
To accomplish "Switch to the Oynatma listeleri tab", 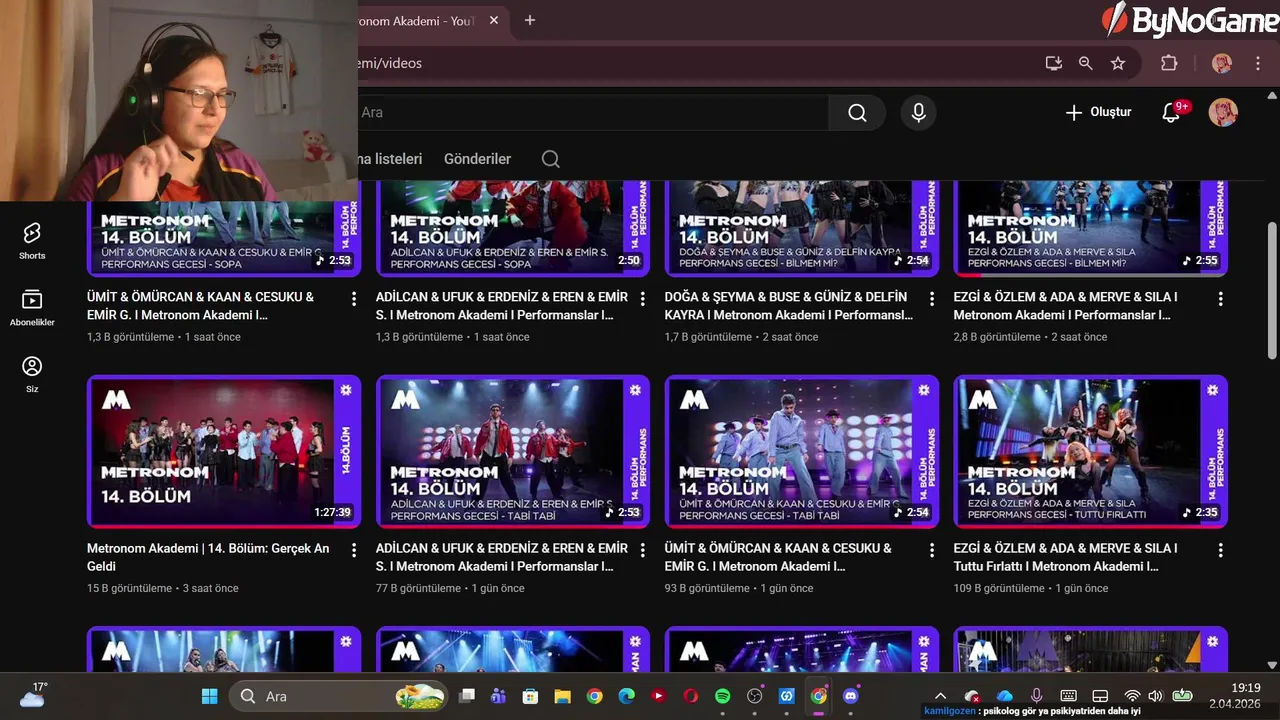I will click(390, 159).
